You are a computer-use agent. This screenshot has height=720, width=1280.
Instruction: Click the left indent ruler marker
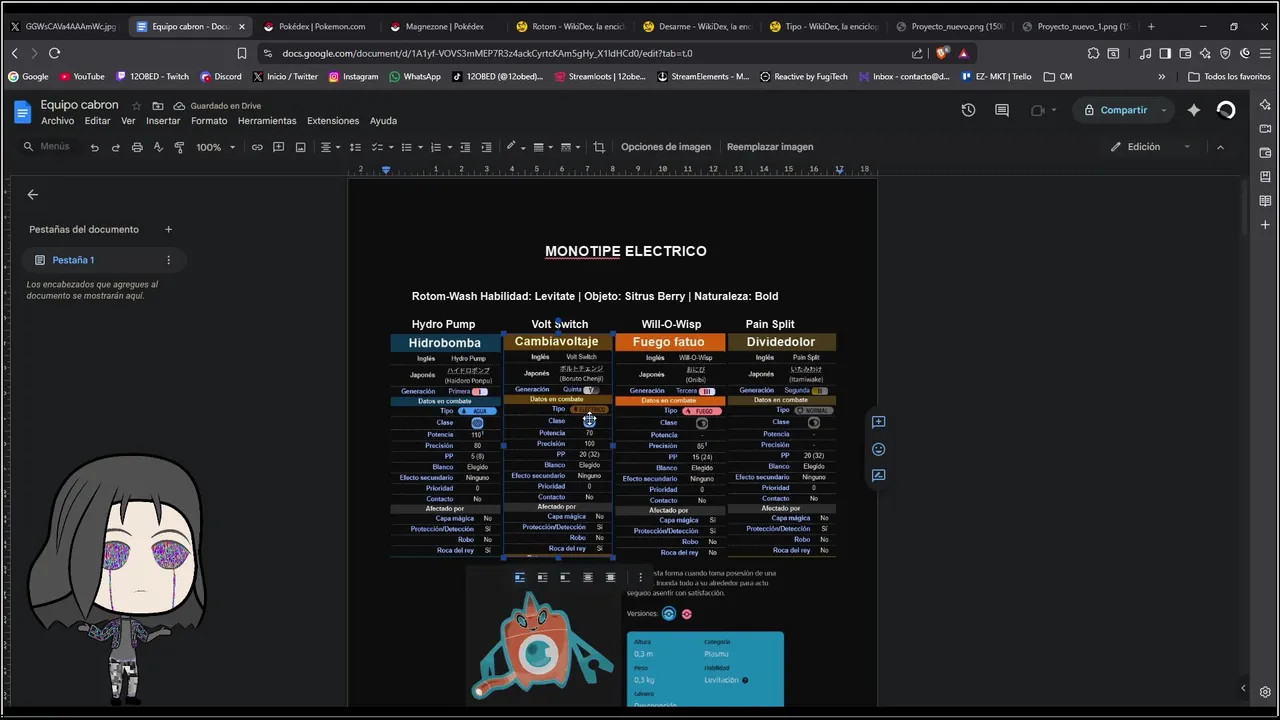click(386, 170)
